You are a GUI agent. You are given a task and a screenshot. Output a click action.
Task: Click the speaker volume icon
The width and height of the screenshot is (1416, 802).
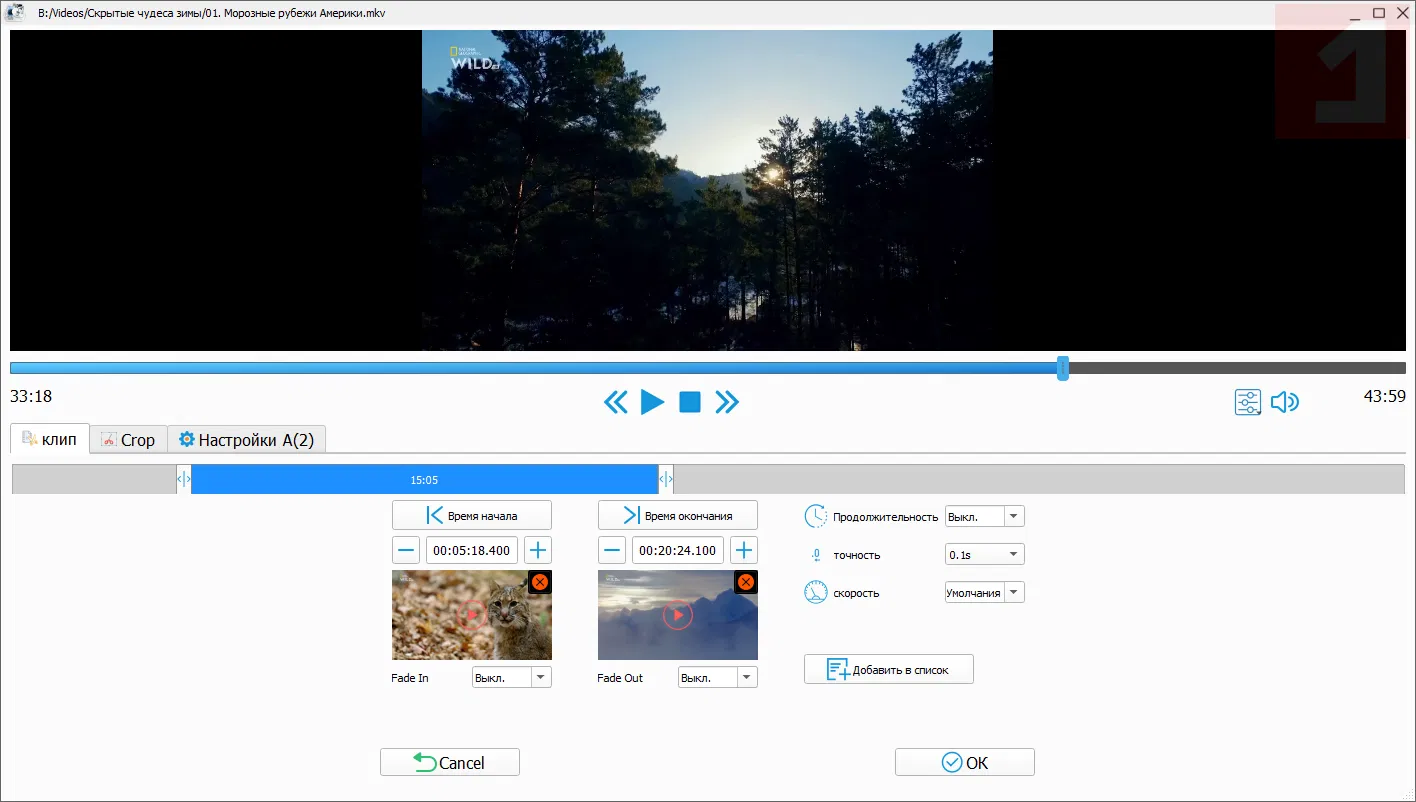pos(1285,402)
